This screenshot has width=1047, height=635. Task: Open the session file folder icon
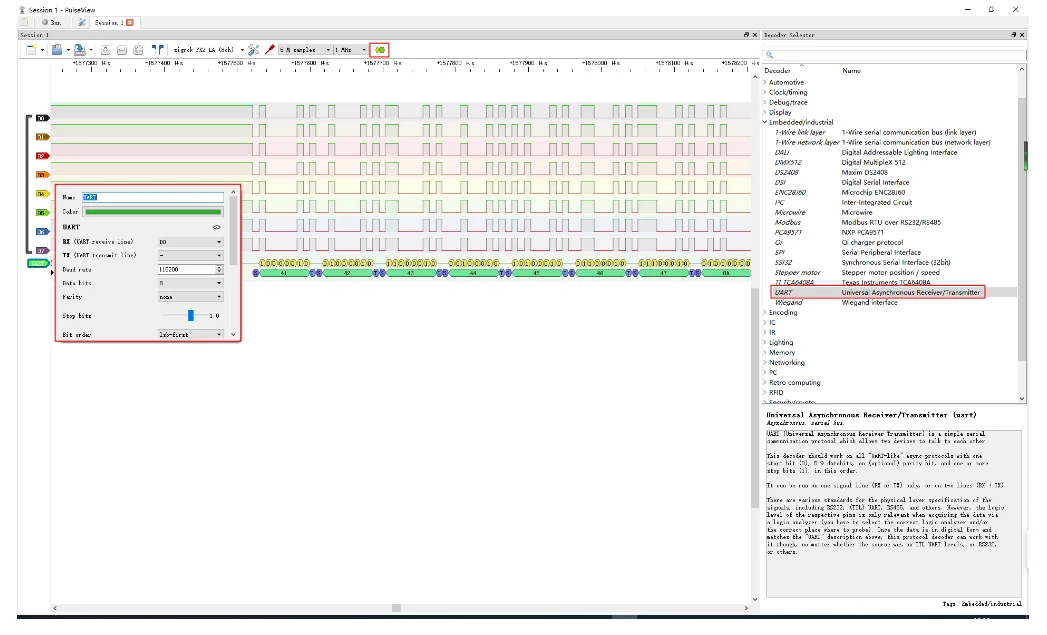point(57,50)
